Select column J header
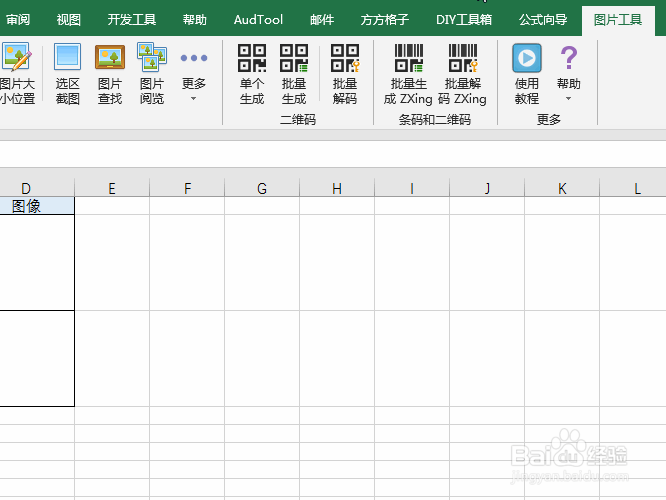 pos(487,188)
